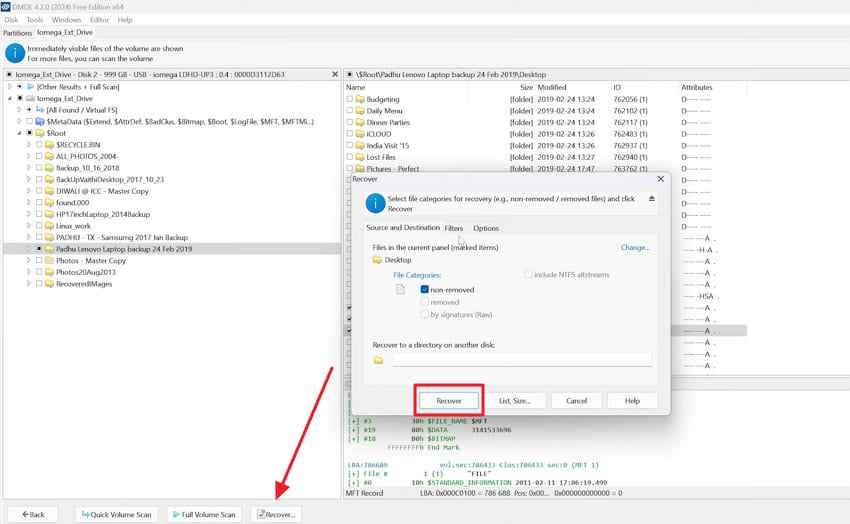Open the Windows menu
Image resolution: width=850 pixels, height=524 pixels.
pyautogui.click(x=66, y=20)
